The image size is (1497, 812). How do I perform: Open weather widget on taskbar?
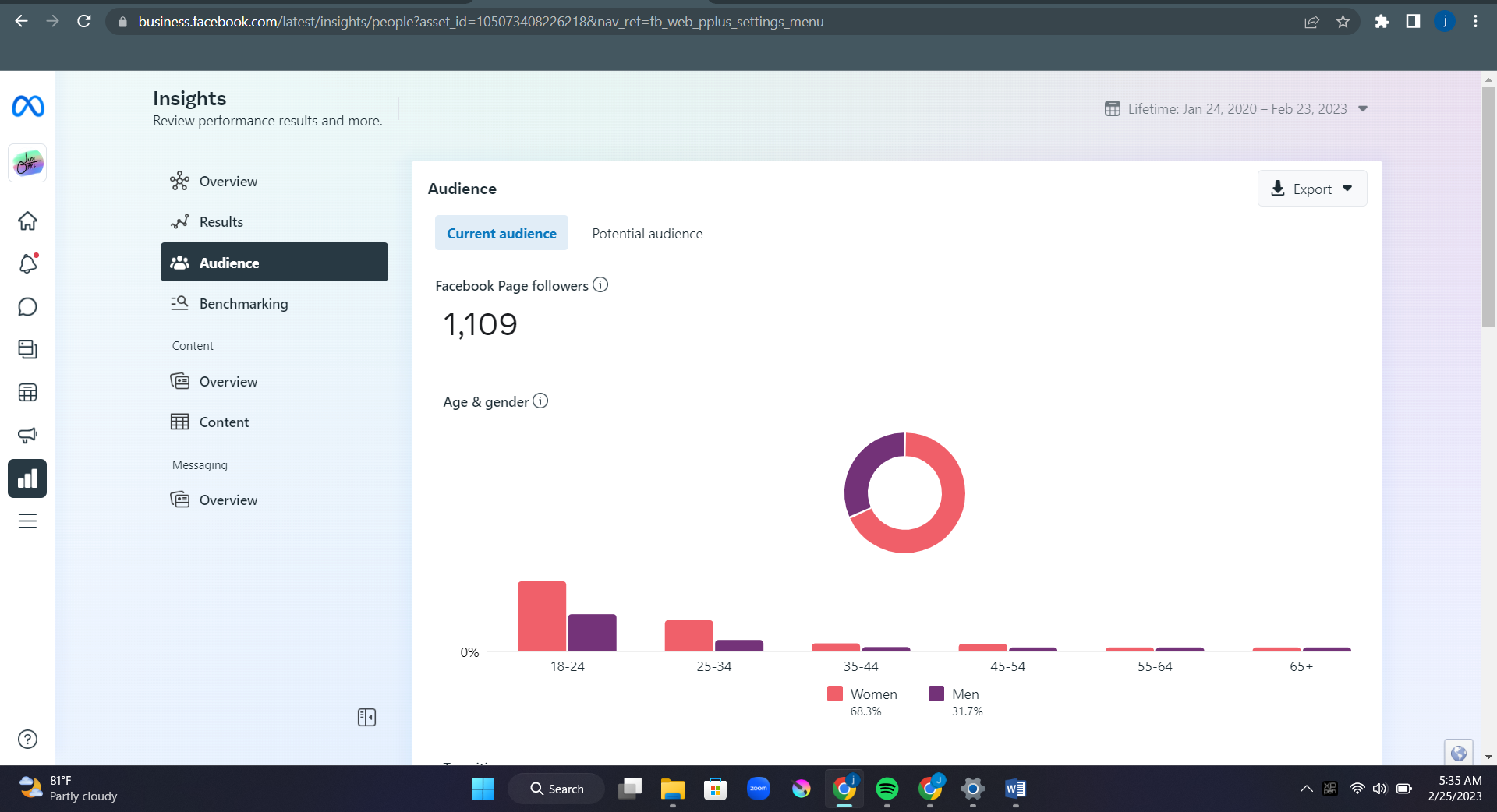(x=69, y=788)
